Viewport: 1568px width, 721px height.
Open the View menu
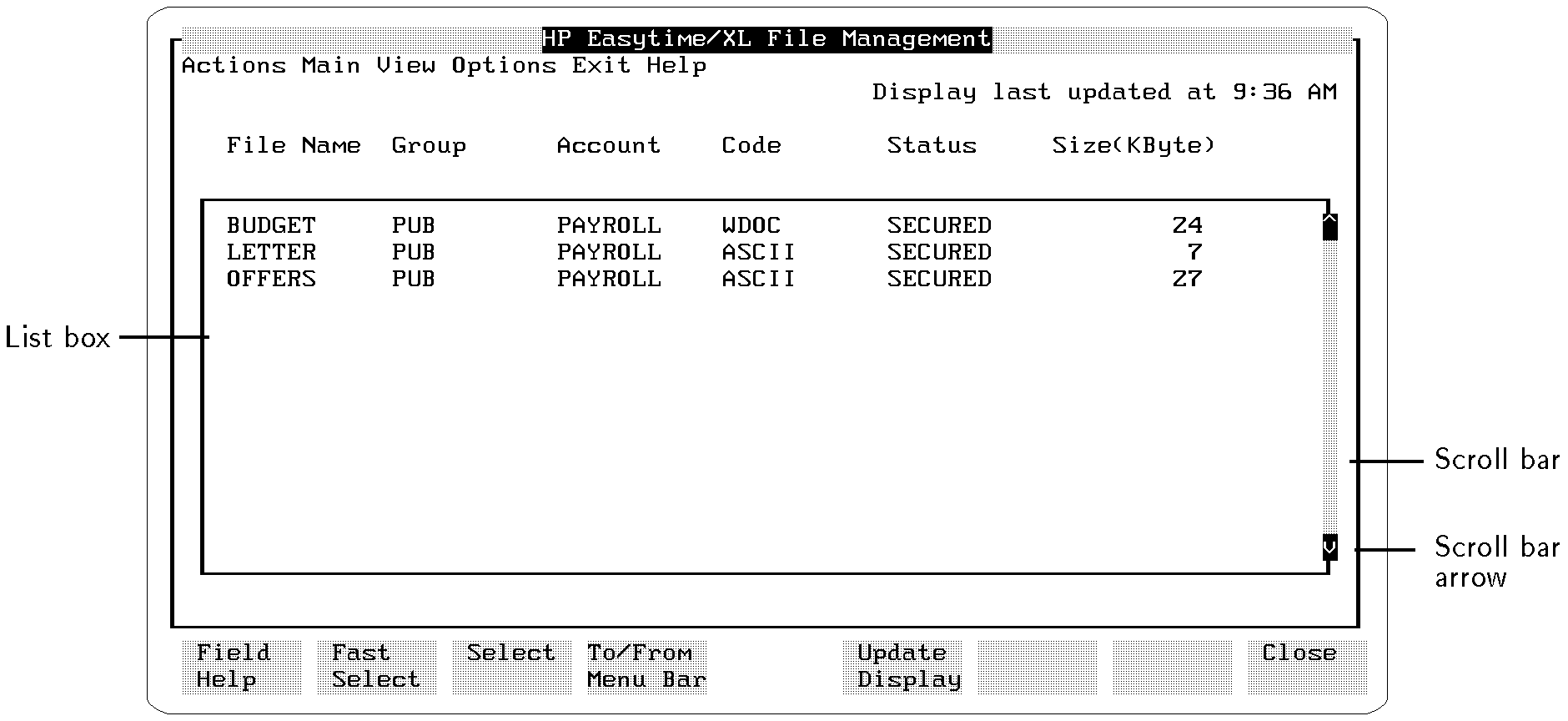point(405,66)
